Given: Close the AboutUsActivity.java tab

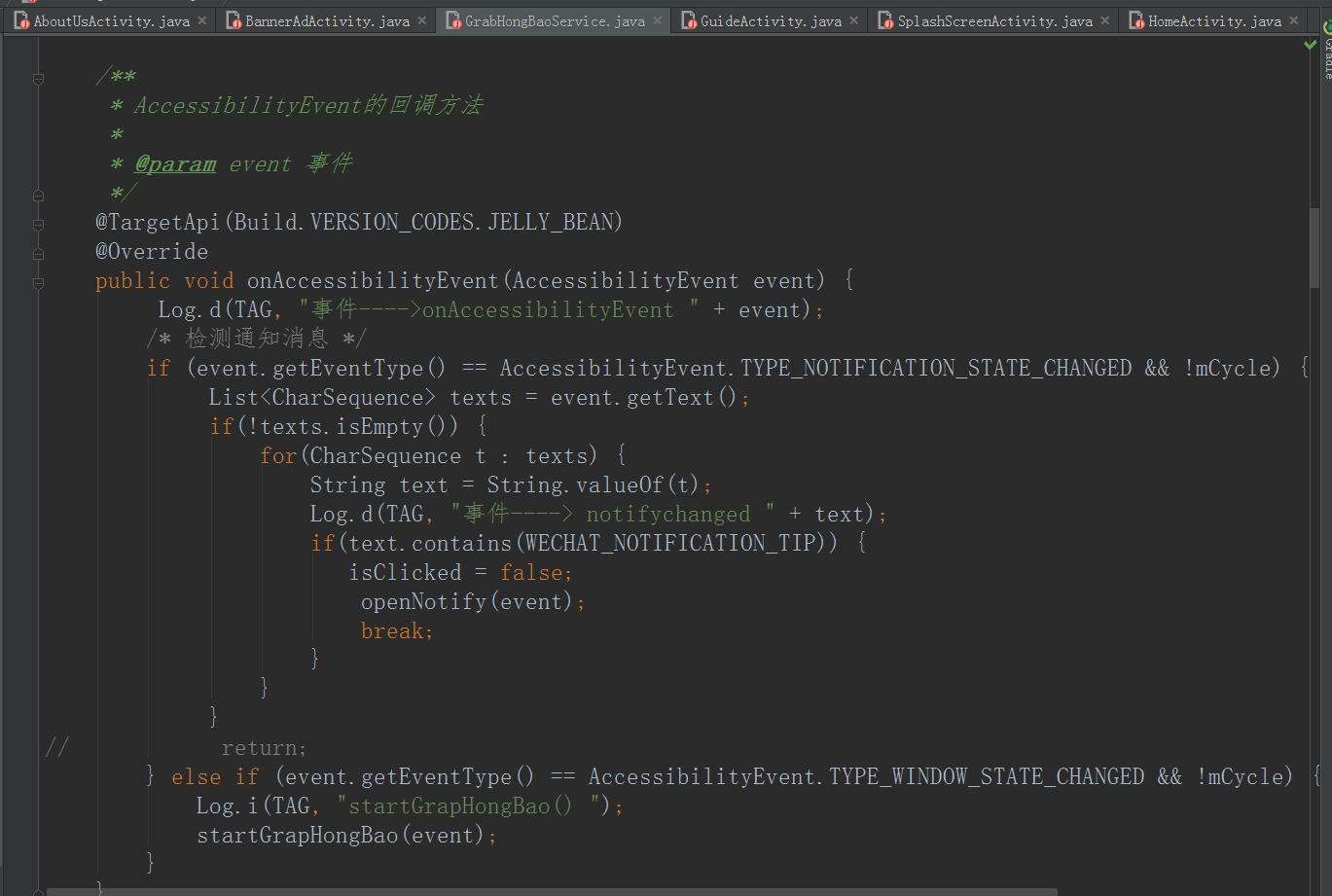Looking at the screenshot, I should coord(201,19).
